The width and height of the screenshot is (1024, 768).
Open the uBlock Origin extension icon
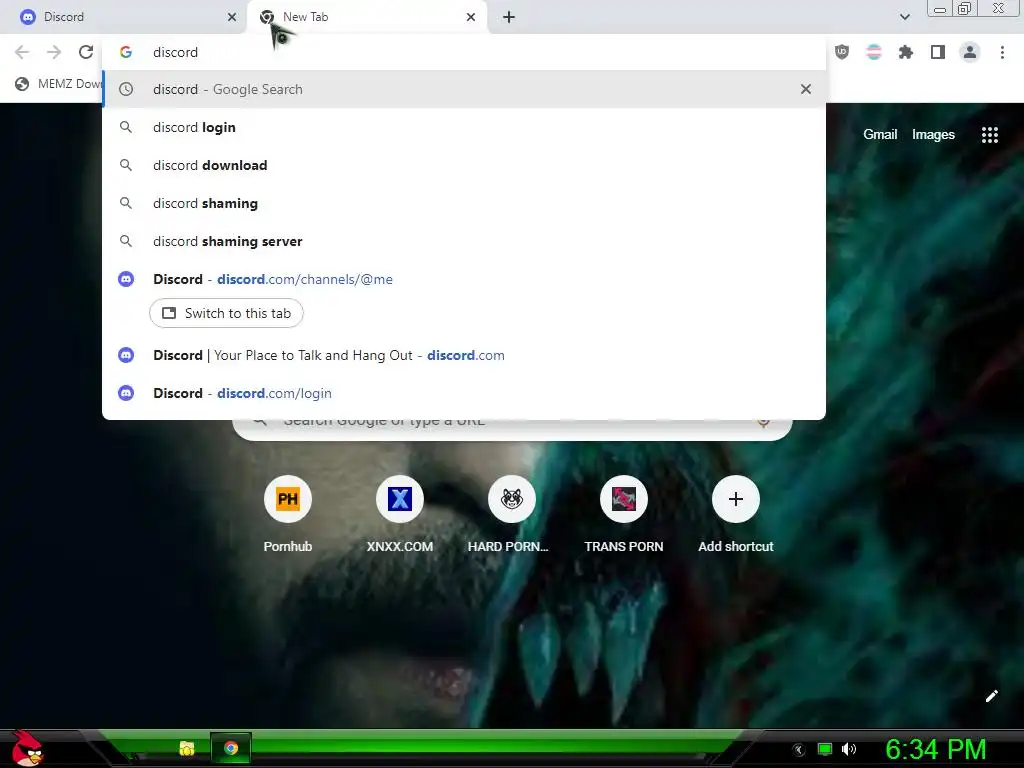[842, 52]
